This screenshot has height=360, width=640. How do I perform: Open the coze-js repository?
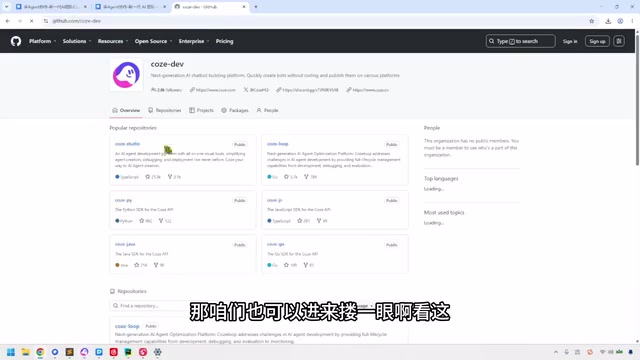coord(274,200)
